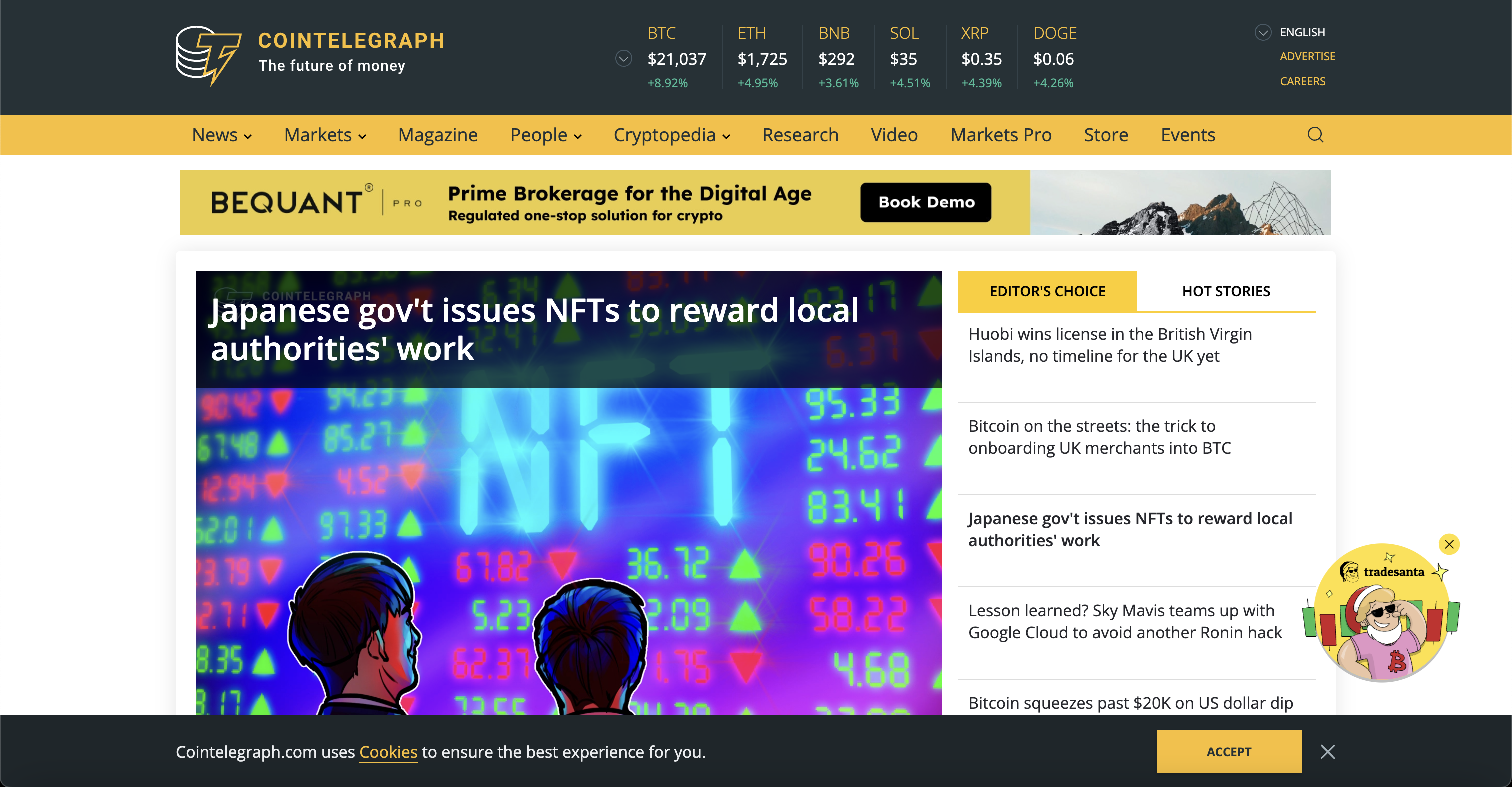Visit the Store page

click(1106, 135)
